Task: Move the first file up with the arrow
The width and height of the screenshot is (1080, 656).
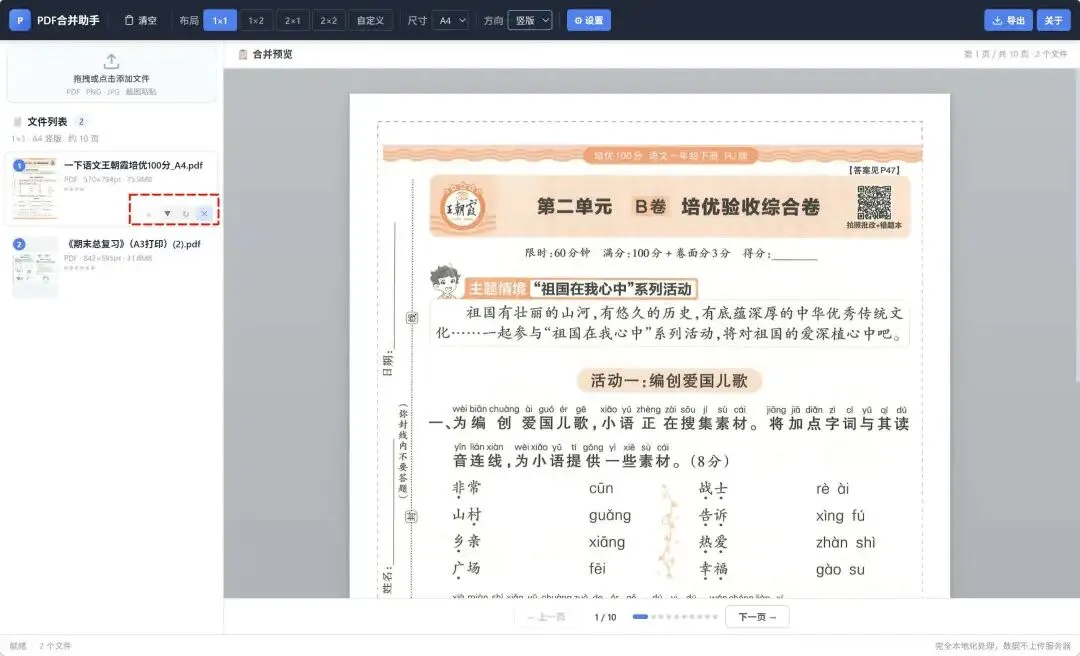Action: [x=149, y=214]
